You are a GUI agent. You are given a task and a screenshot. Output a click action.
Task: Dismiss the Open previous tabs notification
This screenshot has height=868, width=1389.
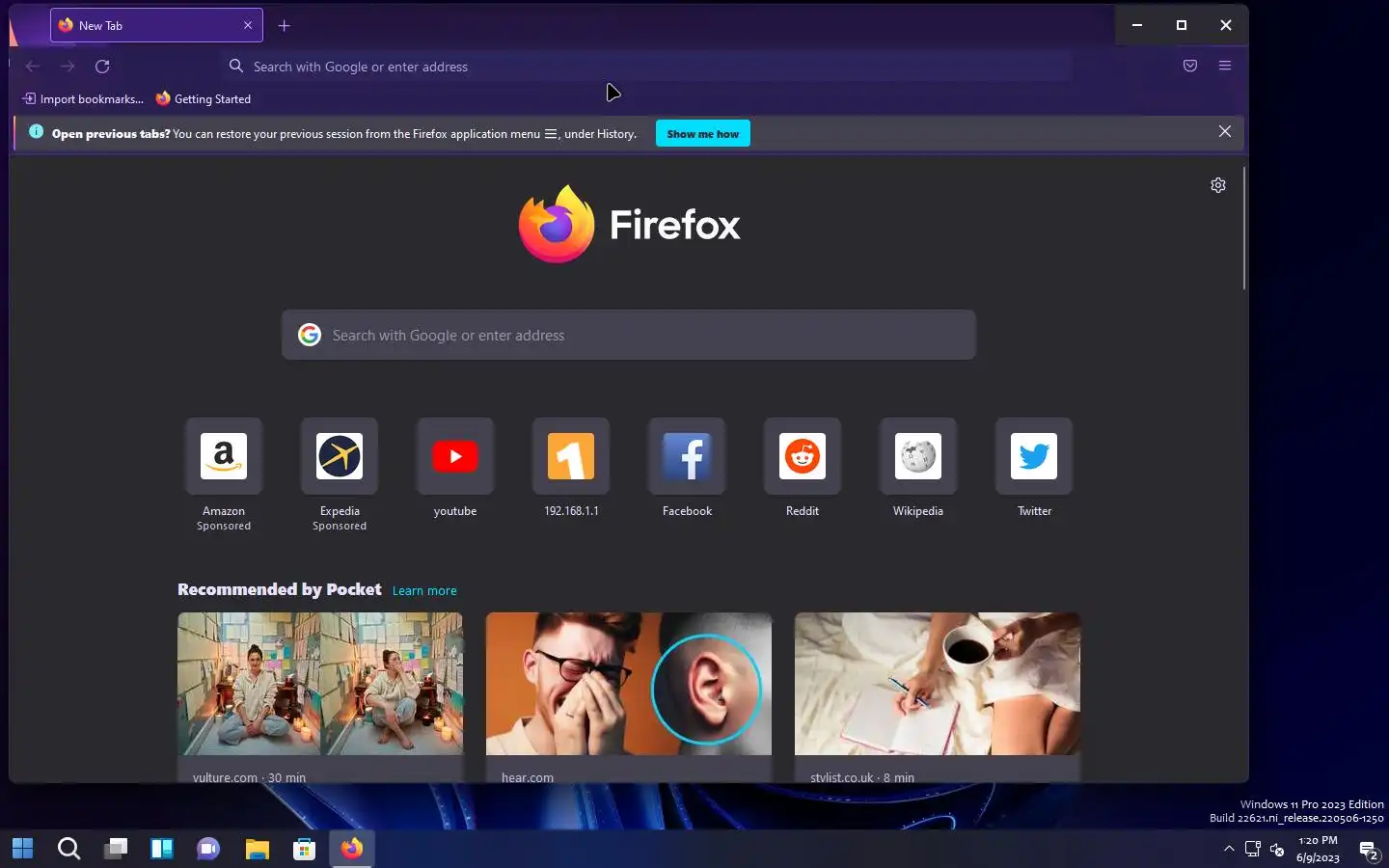(1225, 131)
